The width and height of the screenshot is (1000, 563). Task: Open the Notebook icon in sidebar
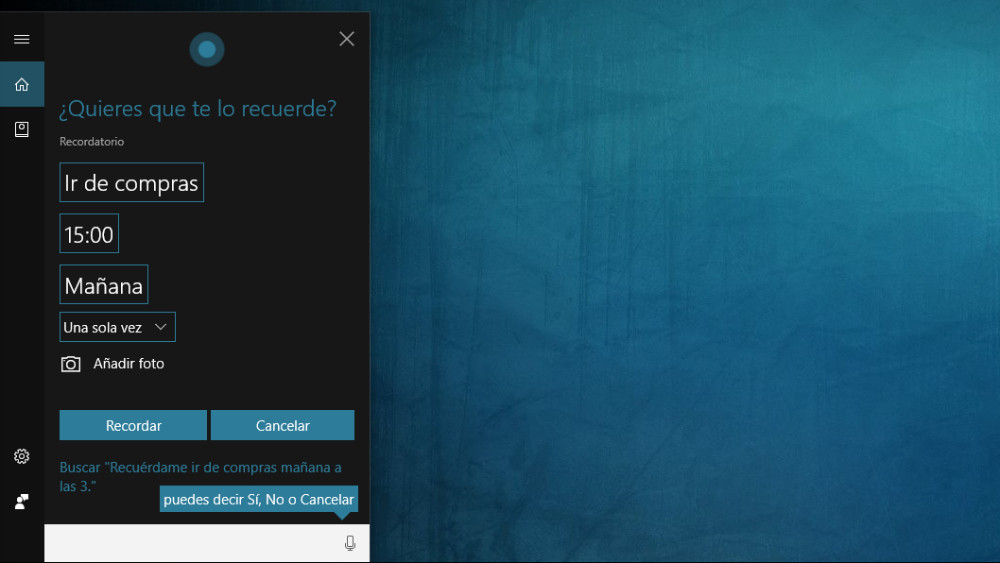pos(22,129)
